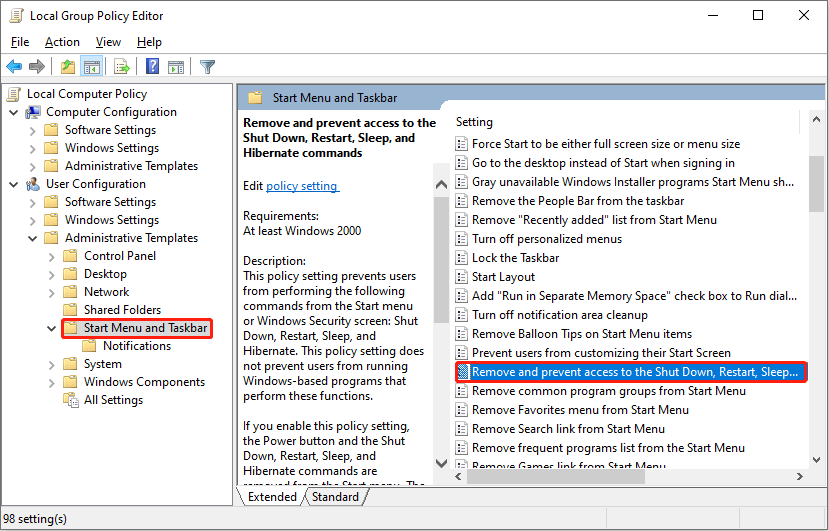Select the Shared Folders tree item
The image size is (829, 531).
point(122,310)
